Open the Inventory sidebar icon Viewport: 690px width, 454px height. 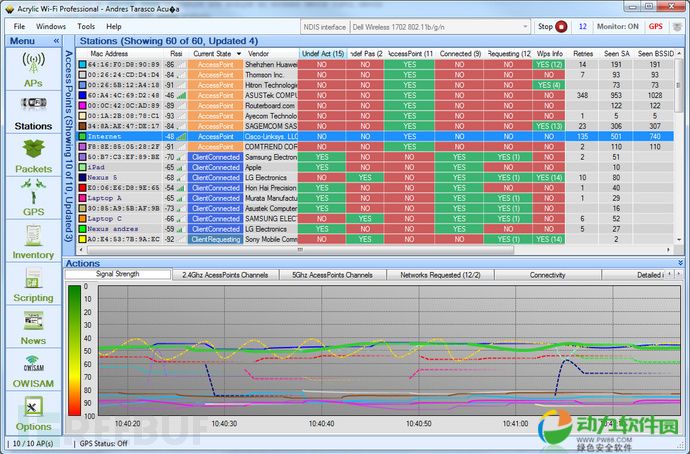coord(32,241)
